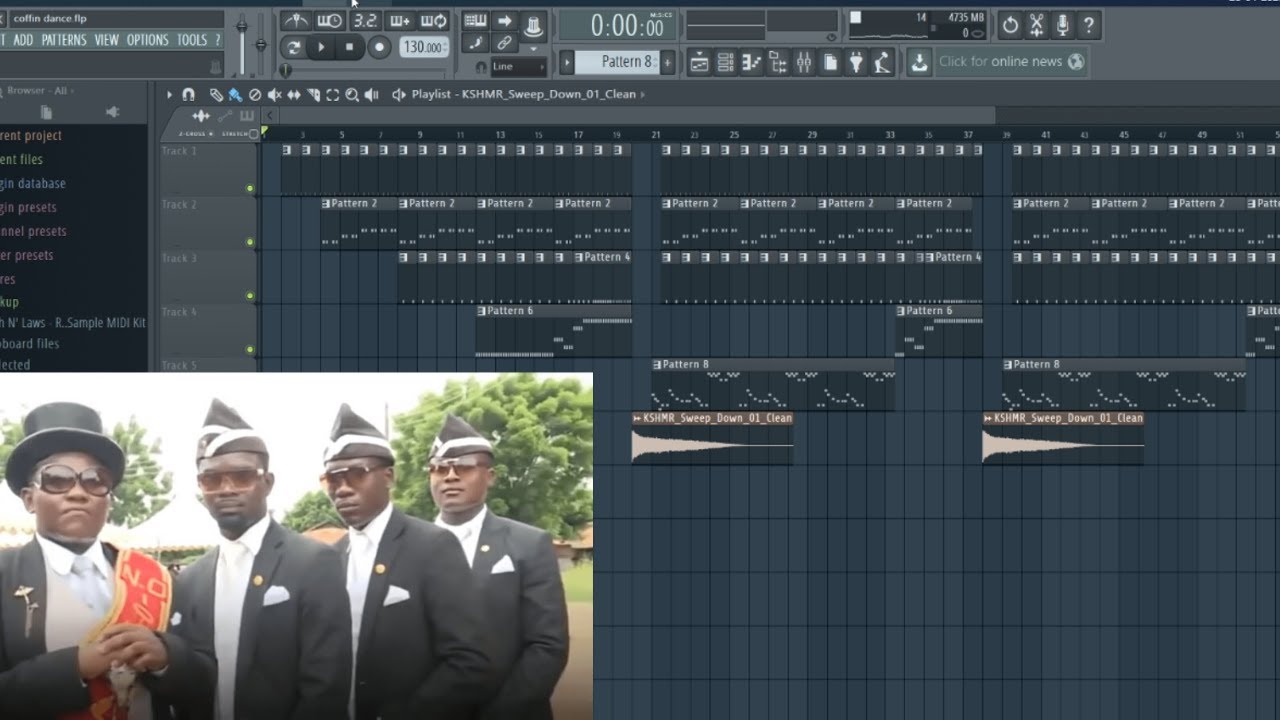Toggle pattern/song mode button

tap(293, 47)
